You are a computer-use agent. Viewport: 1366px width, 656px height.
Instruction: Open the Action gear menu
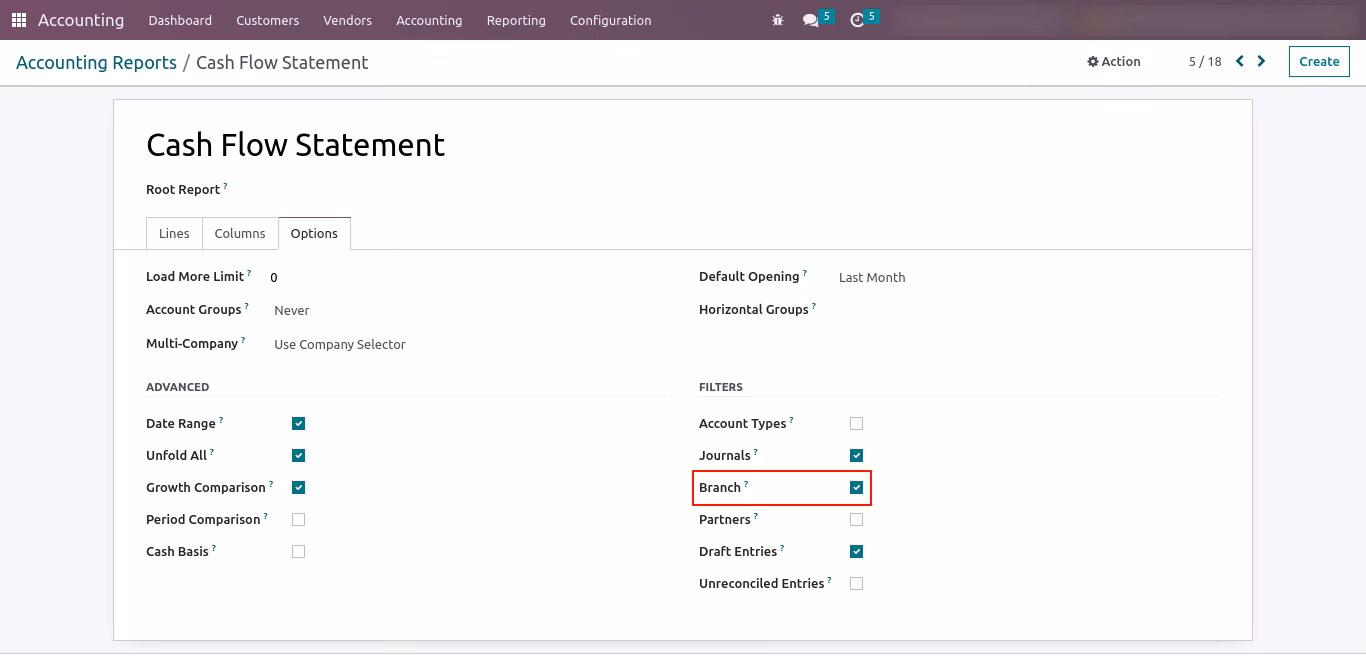tap(1114, 61)
